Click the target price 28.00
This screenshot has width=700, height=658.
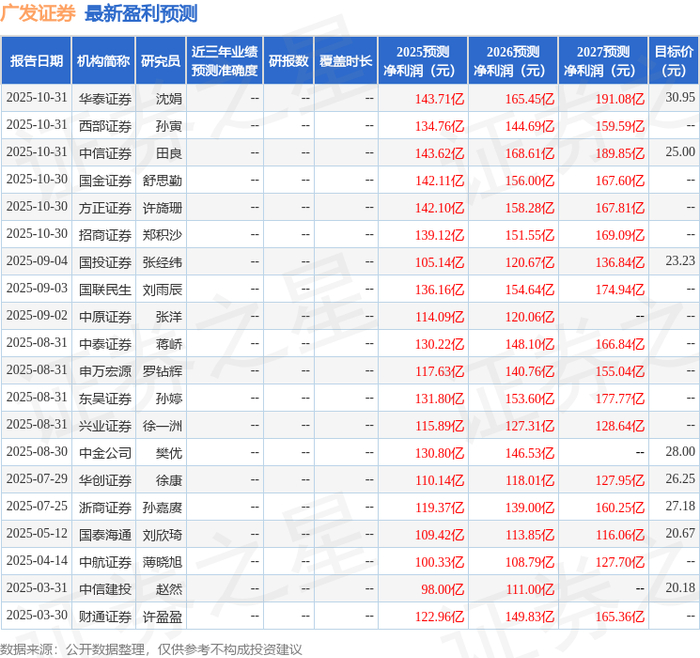click(680, 451)
